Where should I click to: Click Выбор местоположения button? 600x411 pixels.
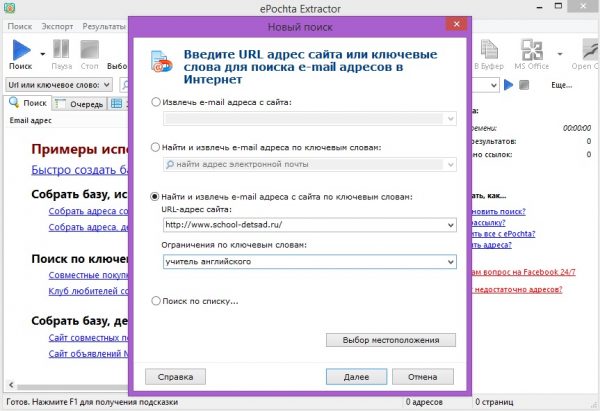(391, 340)
